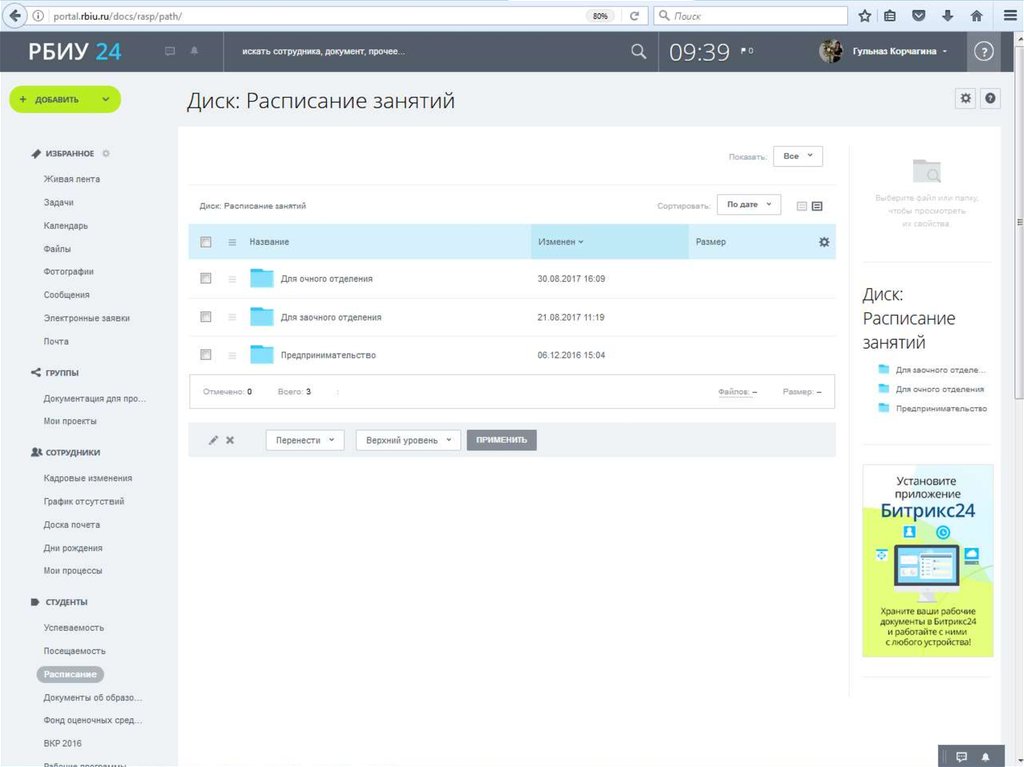Click the green ДОБАВИТЬ button
Viewport: 1024px width, 767px height.
64,100
